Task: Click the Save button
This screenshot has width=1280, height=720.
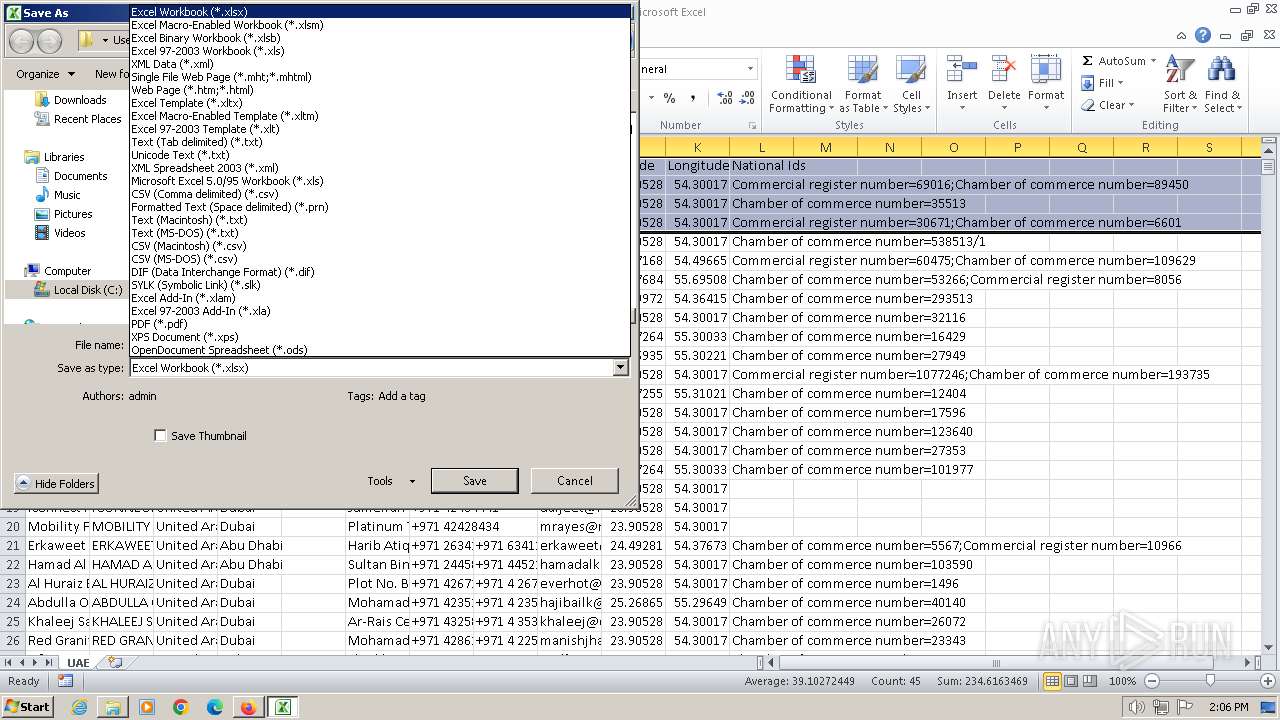Action: 475,481
